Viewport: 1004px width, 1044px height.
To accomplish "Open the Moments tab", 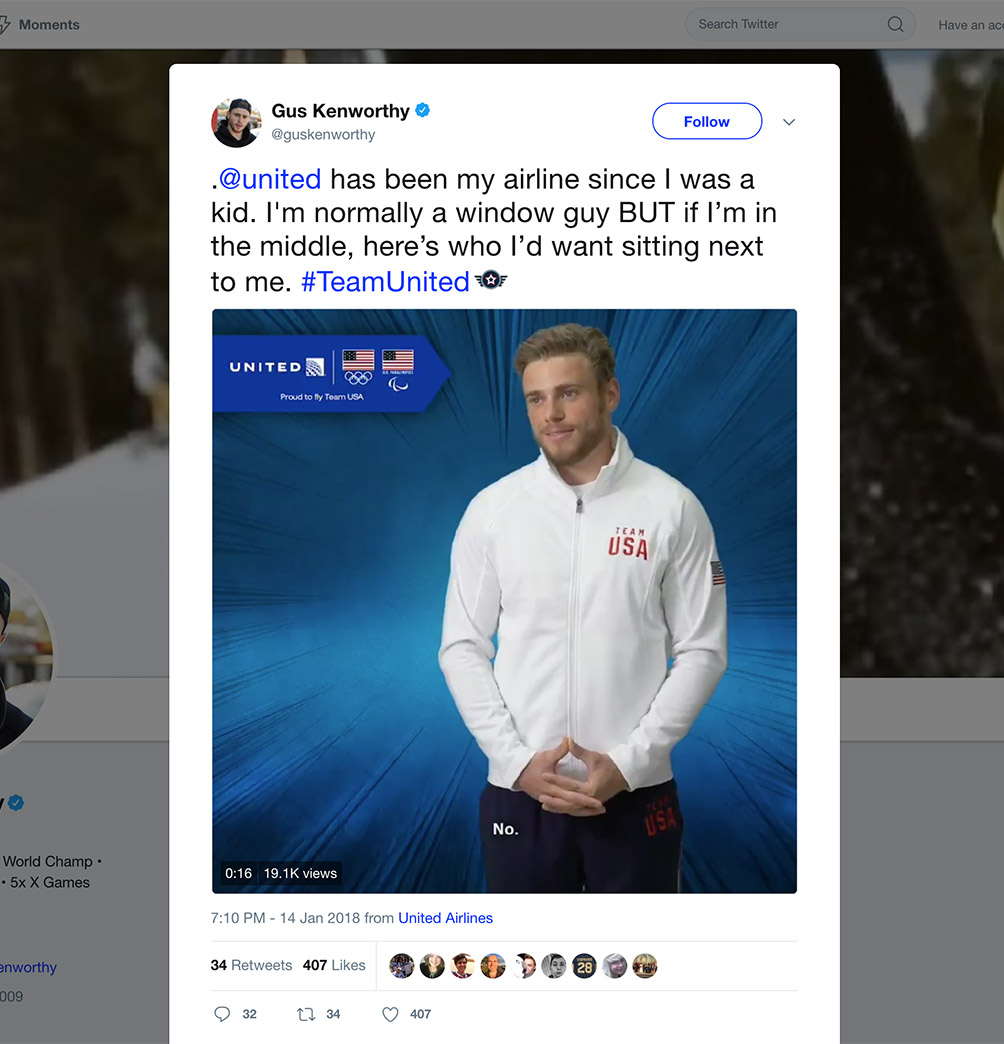I will [49, 25].
